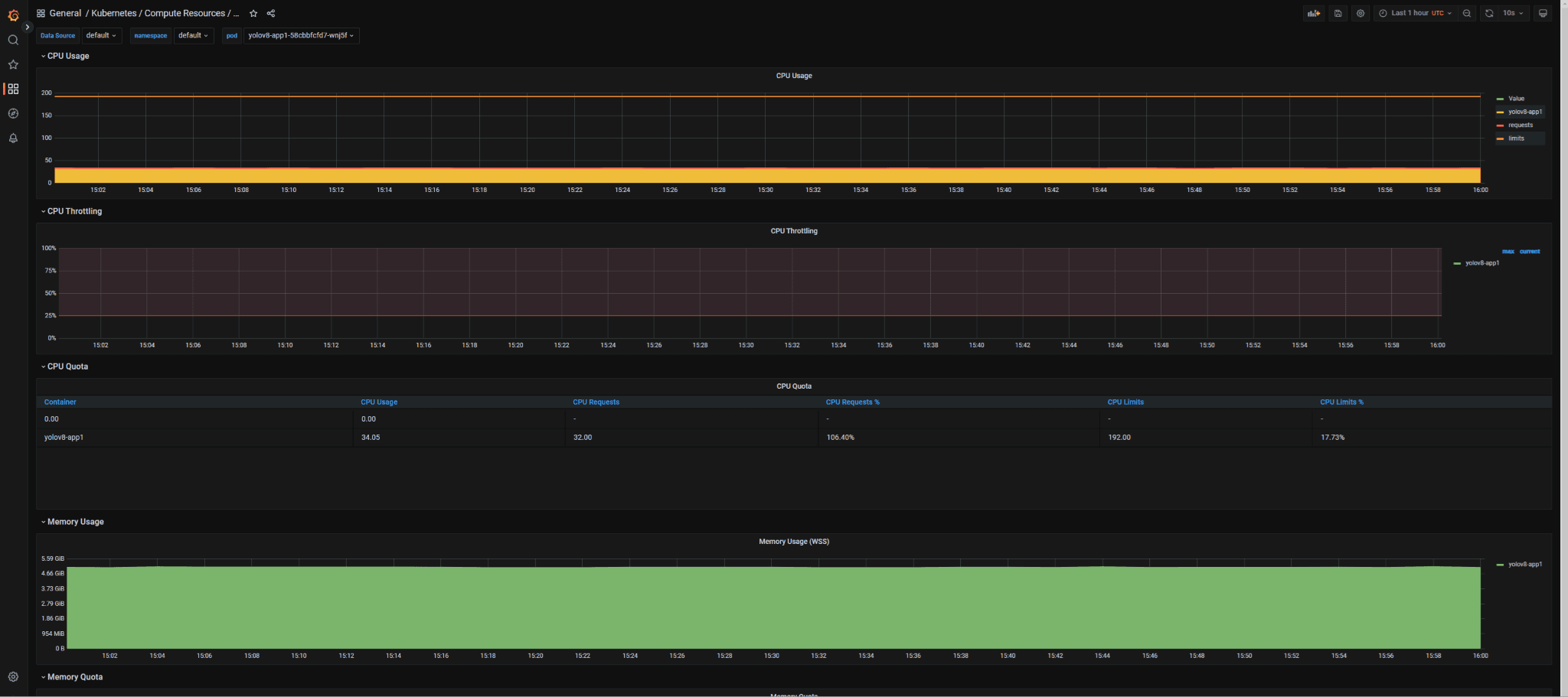Screen dimensions: 1568x697
Task: Open the Configuration gear at sidebar bottom
Action: (x=13, y=676)
